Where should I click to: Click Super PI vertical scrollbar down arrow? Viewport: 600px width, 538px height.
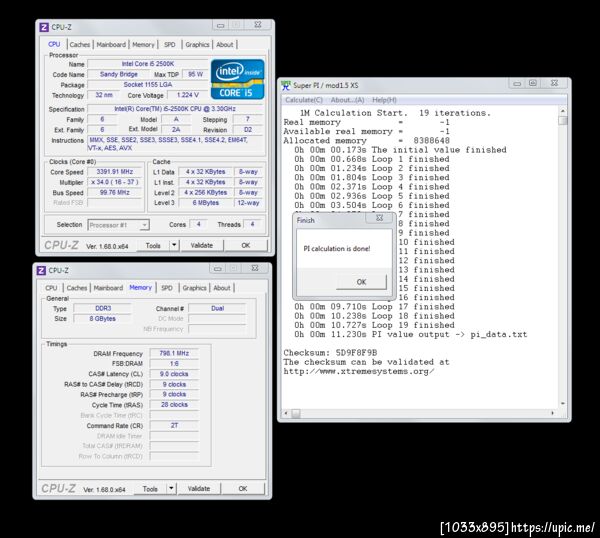[x=562, y=404]
